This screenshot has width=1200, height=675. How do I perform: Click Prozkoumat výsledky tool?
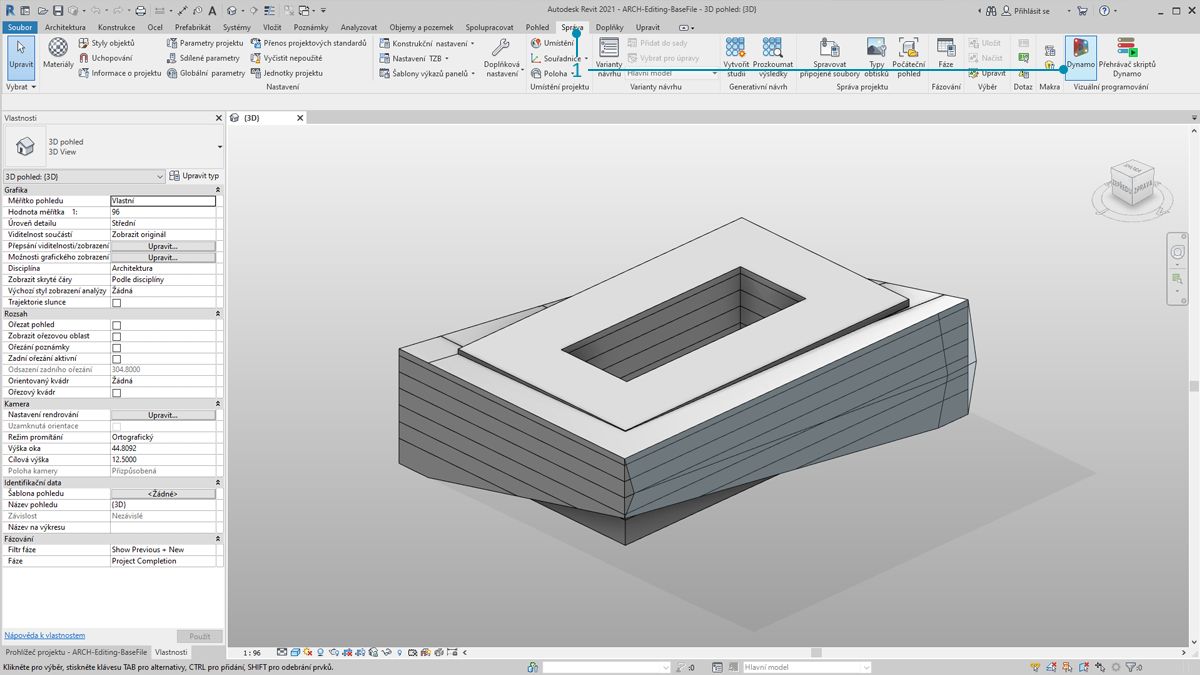click(x=773, y=57)
